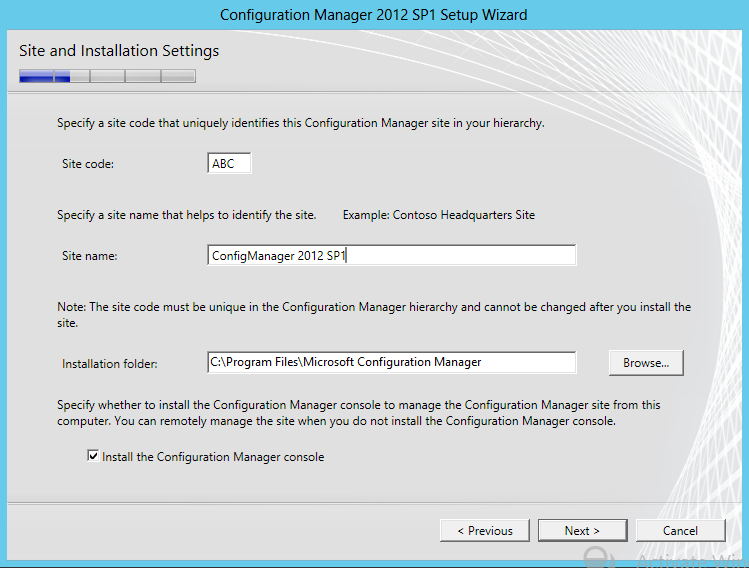The image size is (749, 568).
Task: Cancel the setup wizard
Action: pos(680,530)
